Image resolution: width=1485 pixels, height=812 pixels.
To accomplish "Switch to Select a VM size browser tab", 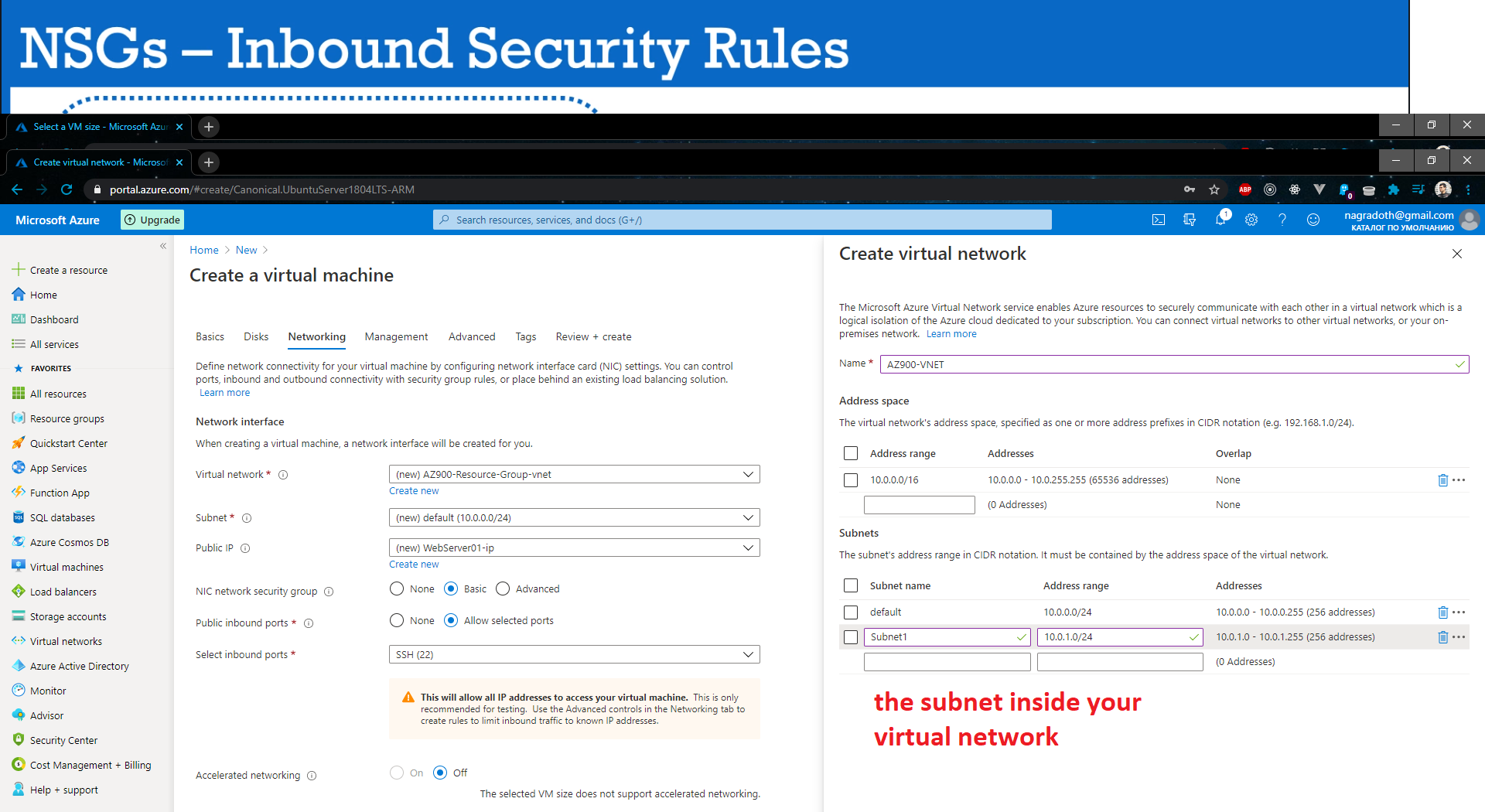I will tap(99, 127).
